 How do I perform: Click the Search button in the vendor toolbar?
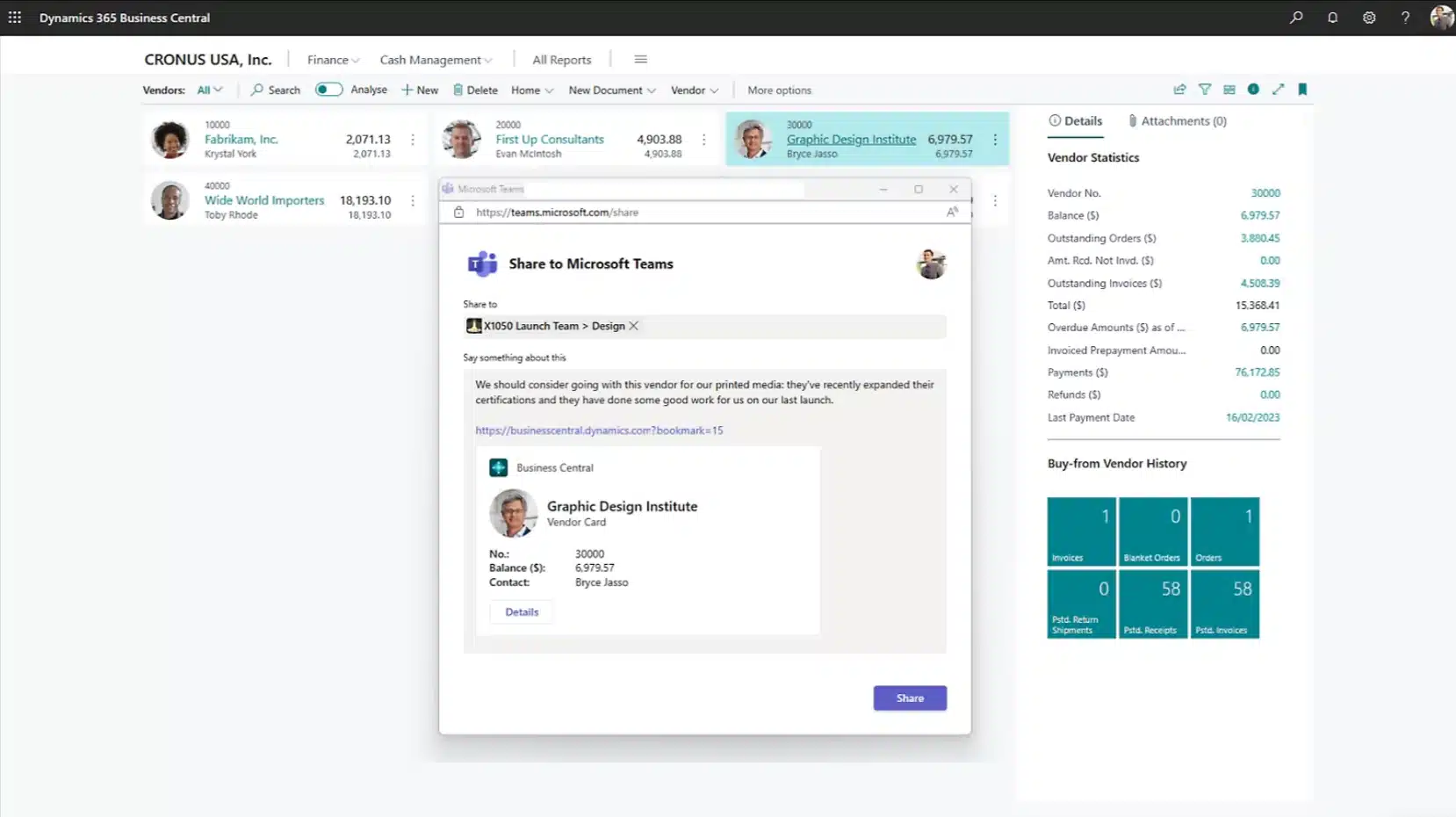[276, 90]
